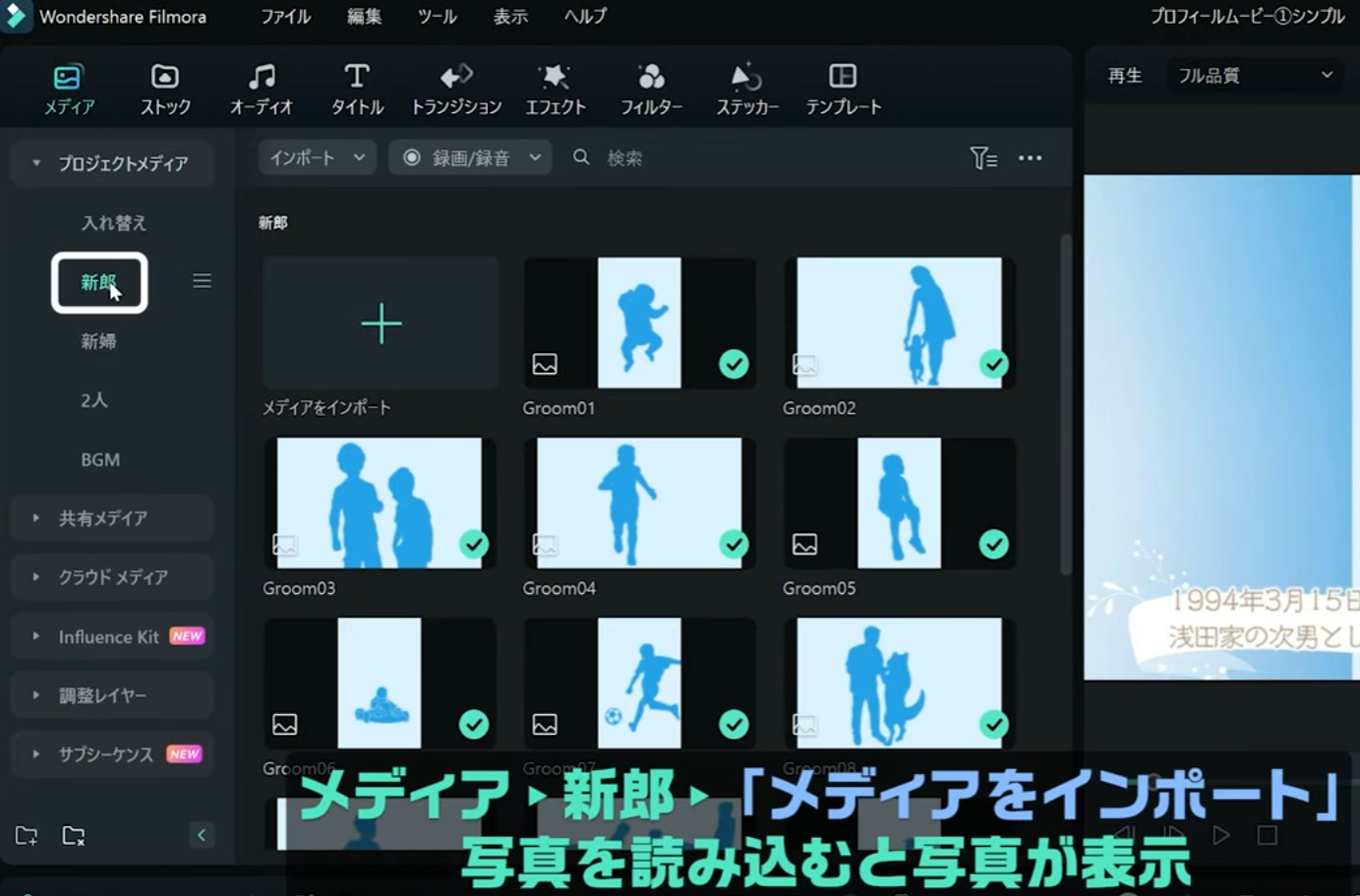Click the check mark on the soccer-player thumbnail

click(x=734, y=725)
